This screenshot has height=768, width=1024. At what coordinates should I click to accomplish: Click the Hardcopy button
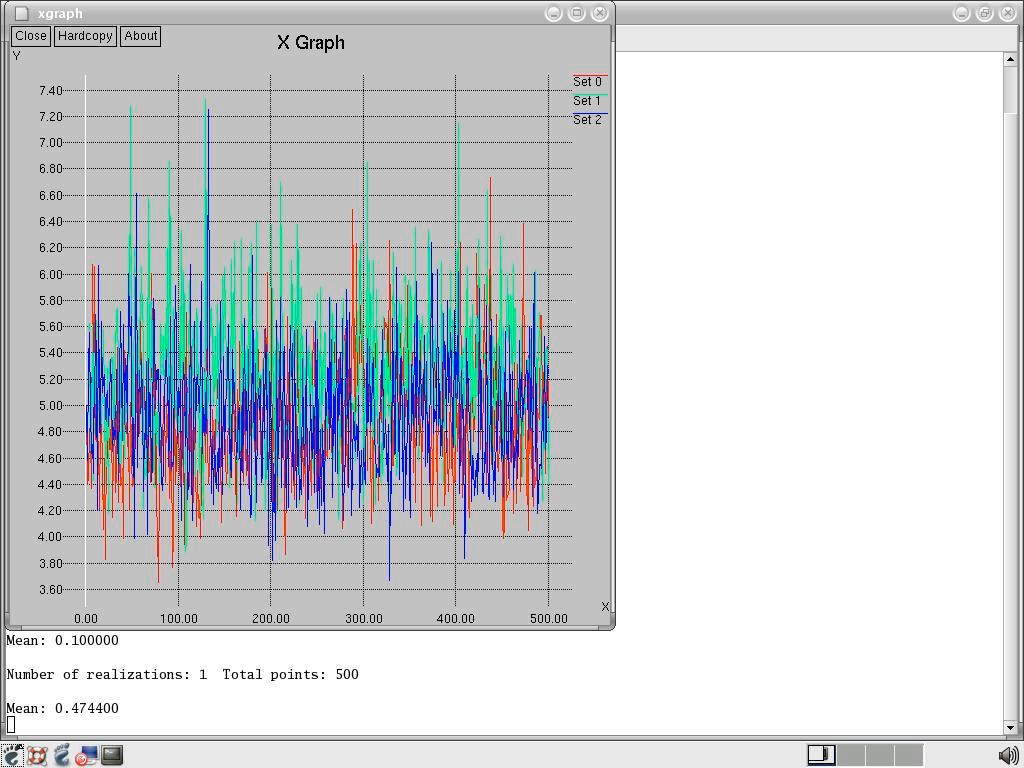pos(85,36)
